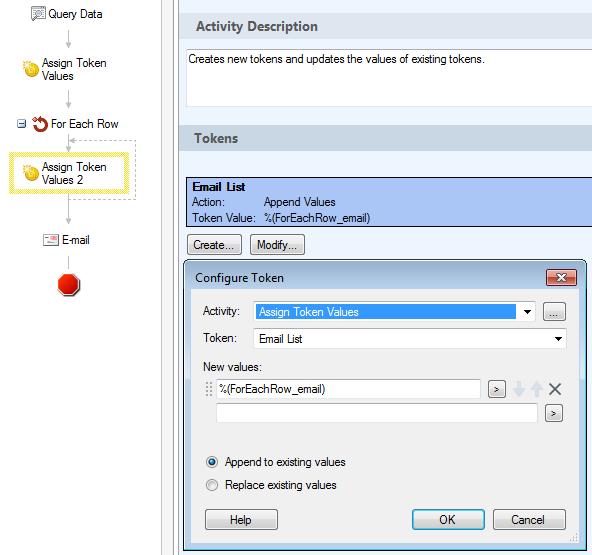
Task: Click the empty new value input field
Action: pos(376,413)
